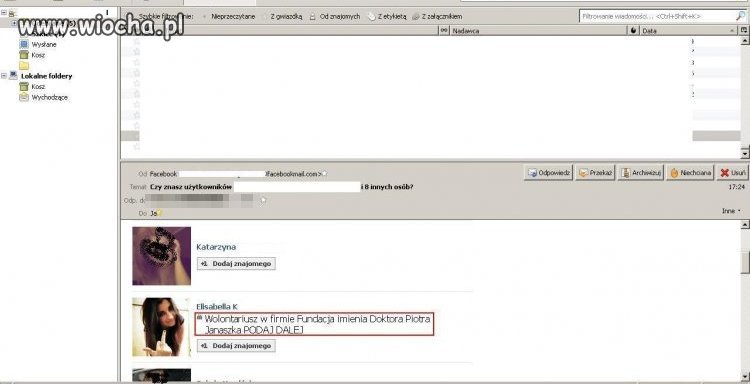Click the magnifying glass search icon
The image size is (750, 384).
pos(740,16)
